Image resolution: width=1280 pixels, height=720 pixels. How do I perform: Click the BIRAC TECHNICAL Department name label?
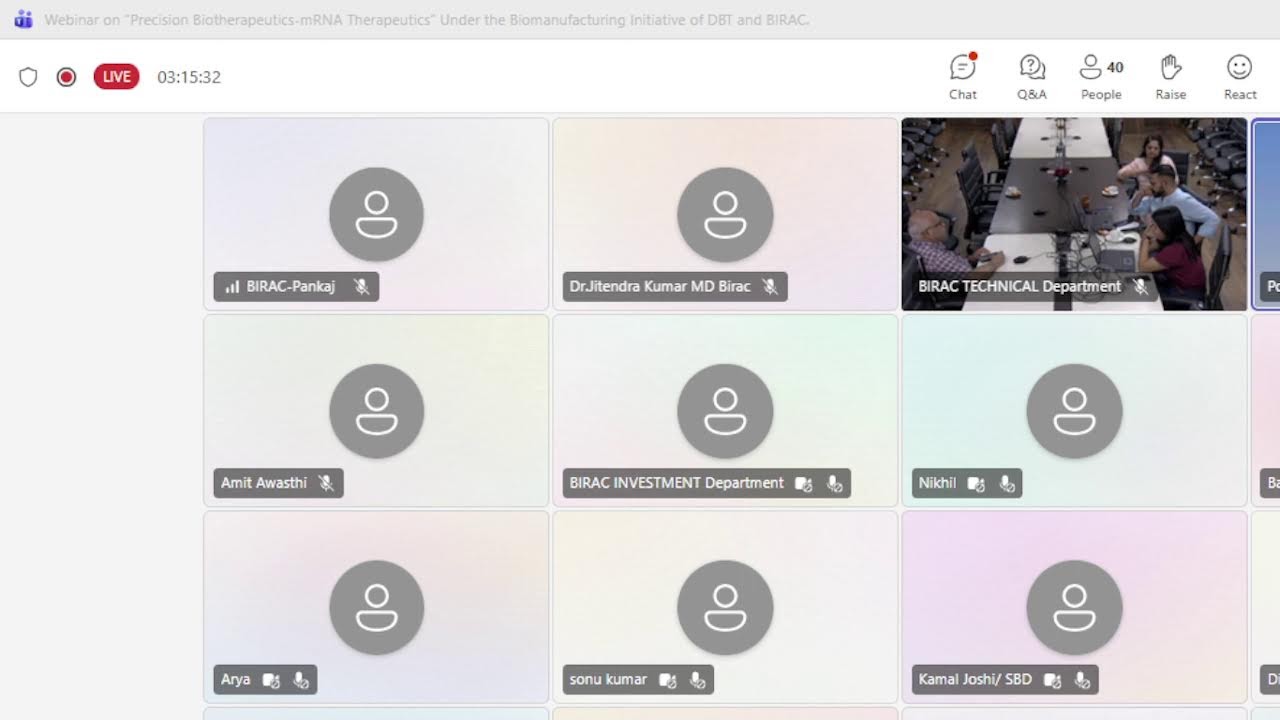click(1019, 287)
